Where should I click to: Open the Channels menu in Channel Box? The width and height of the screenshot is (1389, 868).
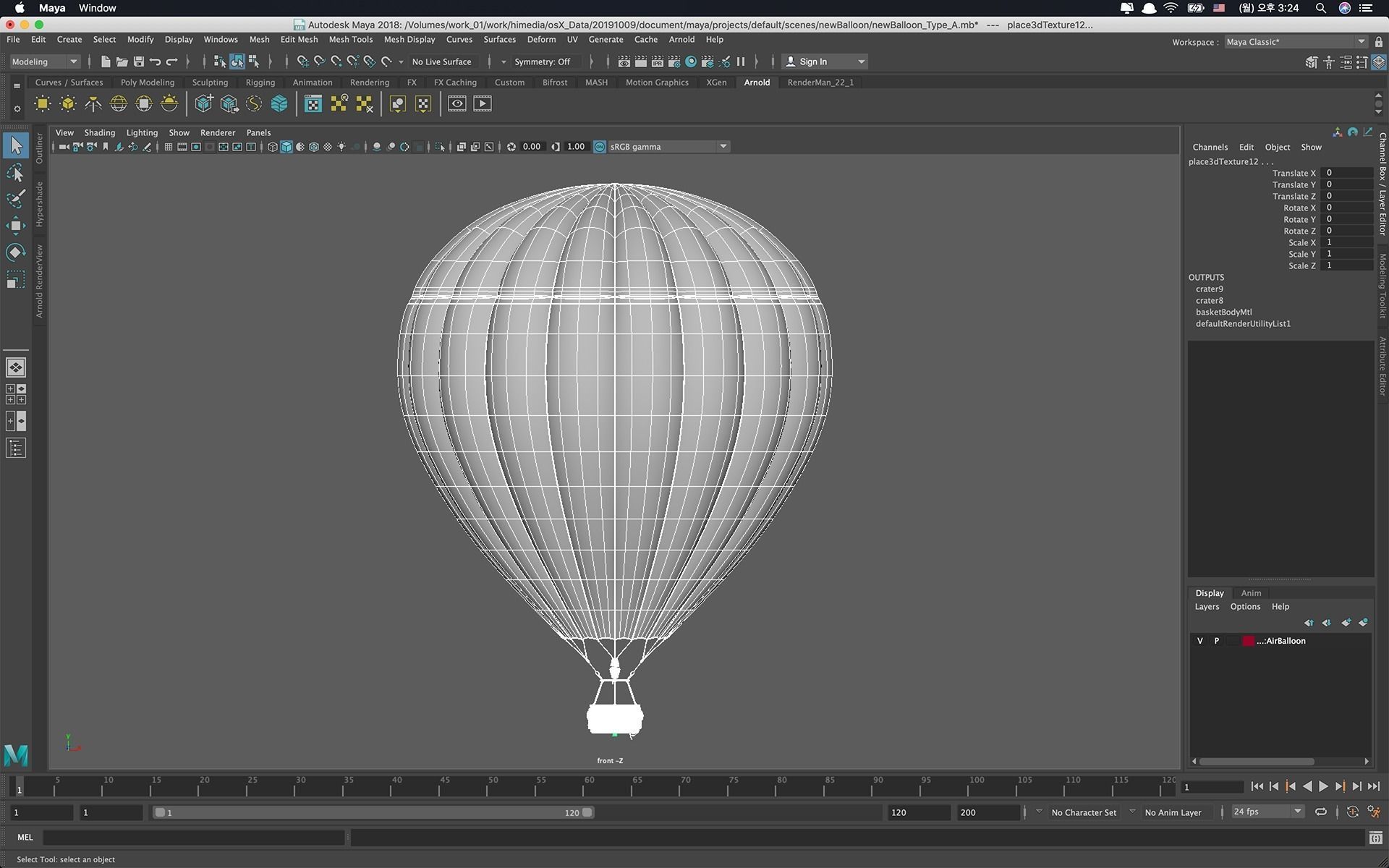tap(1210, 147)
